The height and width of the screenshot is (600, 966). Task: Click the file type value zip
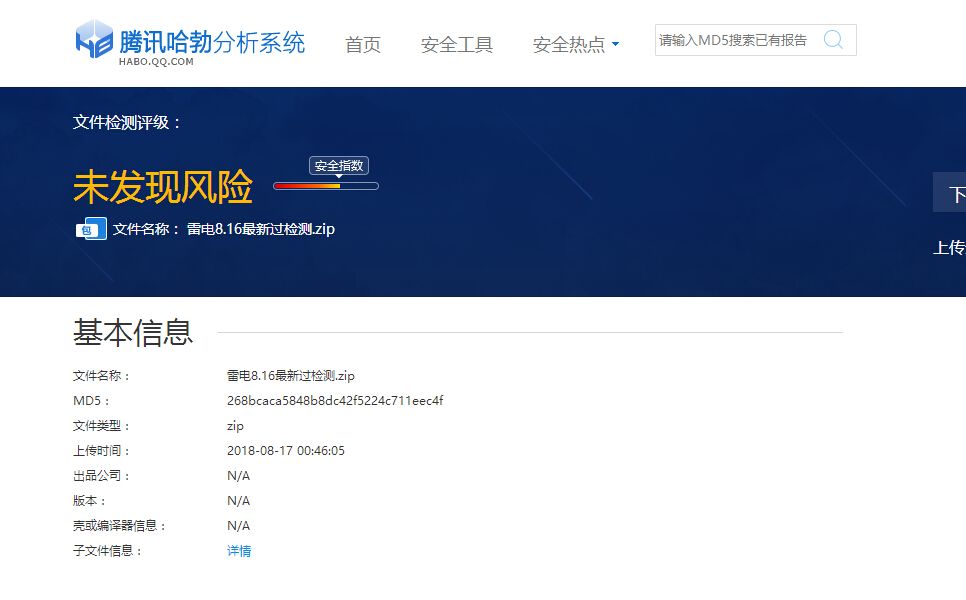(x=235, y=426)
